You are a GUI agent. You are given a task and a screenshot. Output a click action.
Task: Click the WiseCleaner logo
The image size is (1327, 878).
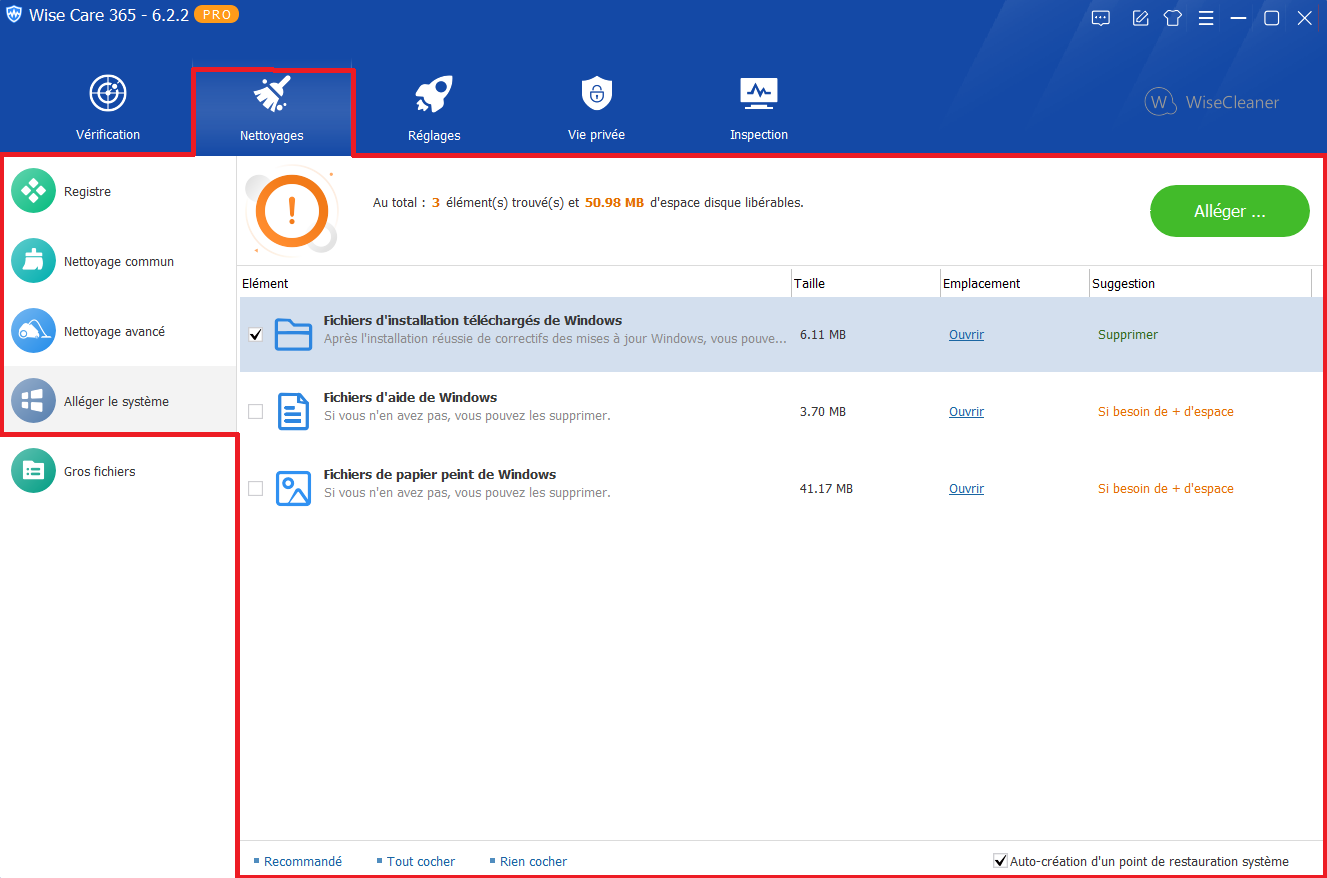[1212, 102]
